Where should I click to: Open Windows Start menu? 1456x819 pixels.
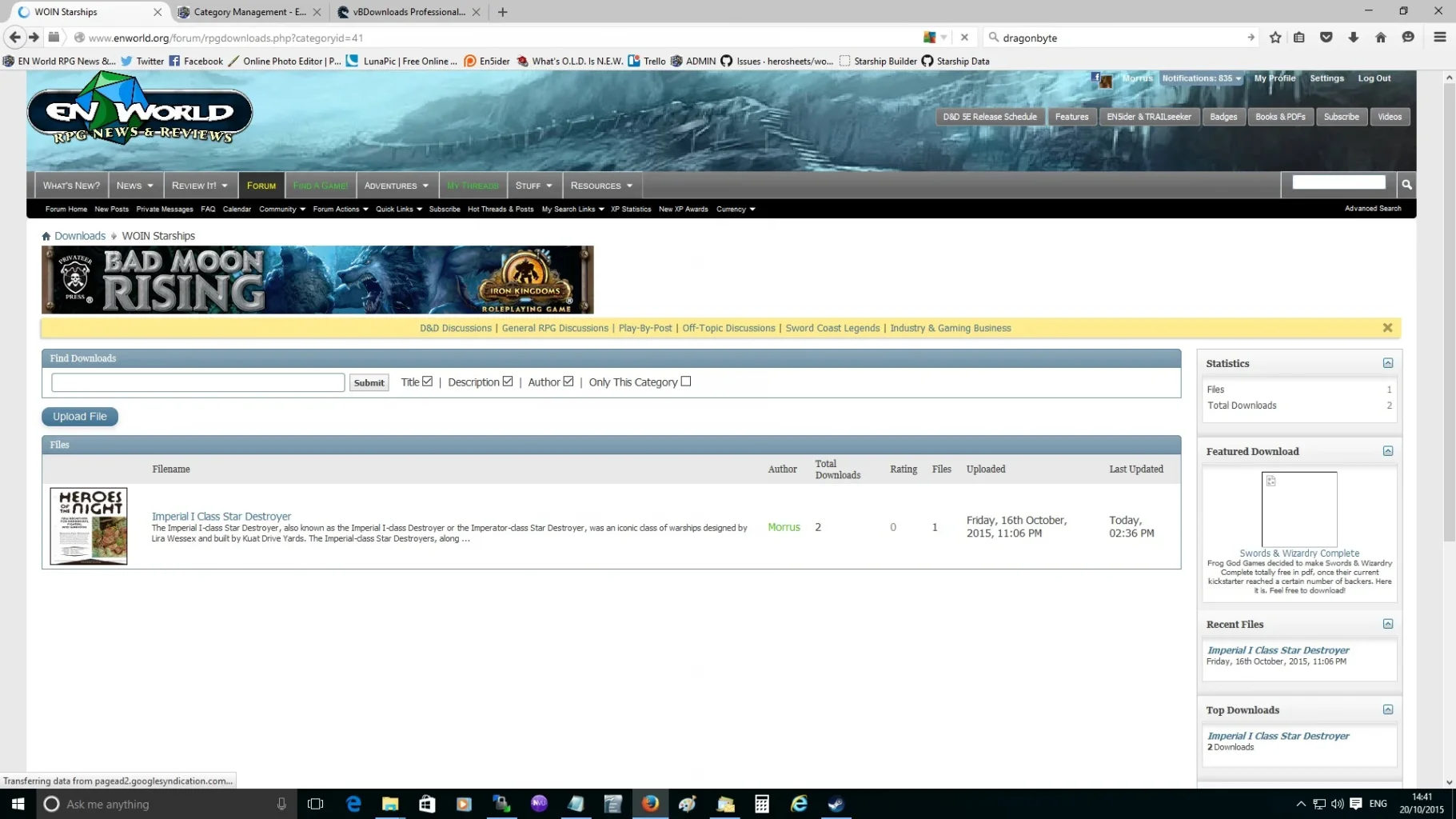tap(18, 804)
